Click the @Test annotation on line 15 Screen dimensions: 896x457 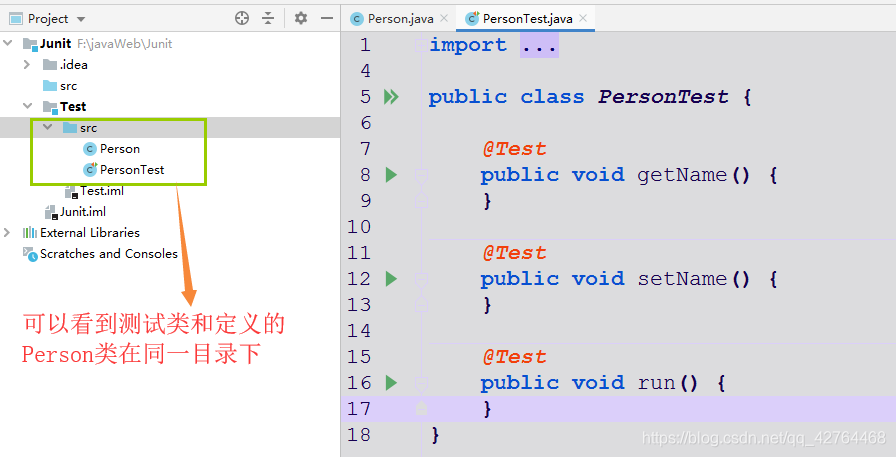point(514,357)
